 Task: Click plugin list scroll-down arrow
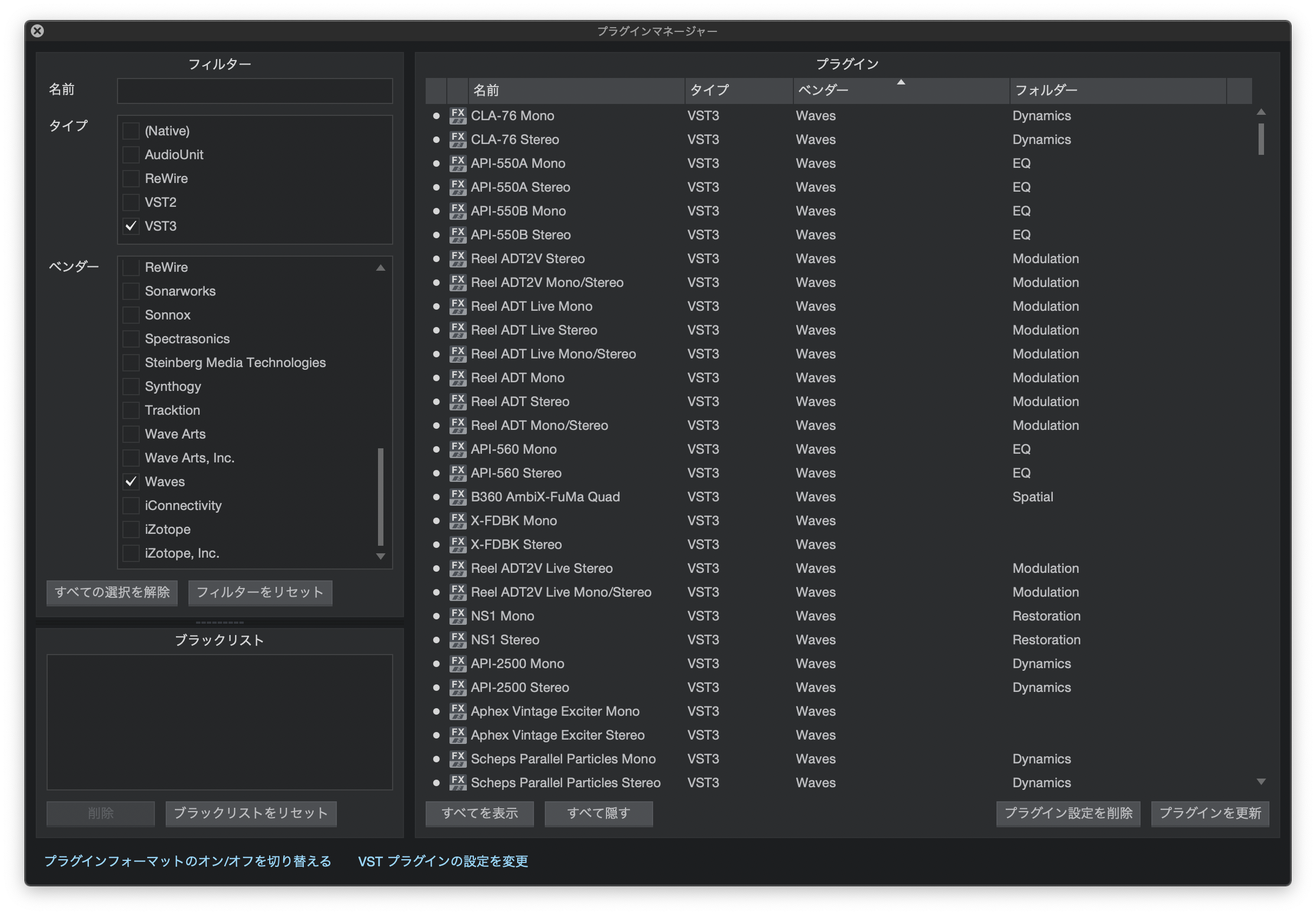(x=1261, y=781)
